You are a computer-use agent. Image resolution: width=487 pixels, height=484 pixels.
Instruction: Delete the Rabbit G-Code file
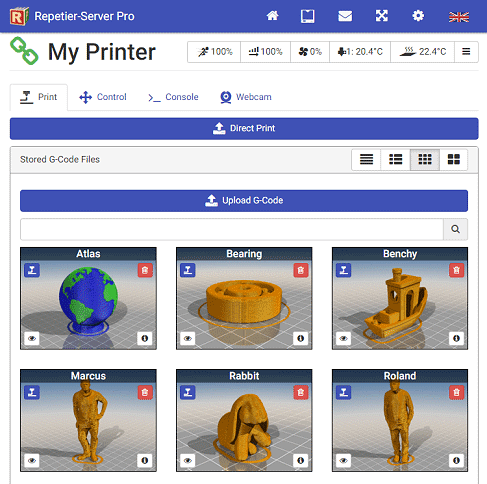tap(301, 392)
